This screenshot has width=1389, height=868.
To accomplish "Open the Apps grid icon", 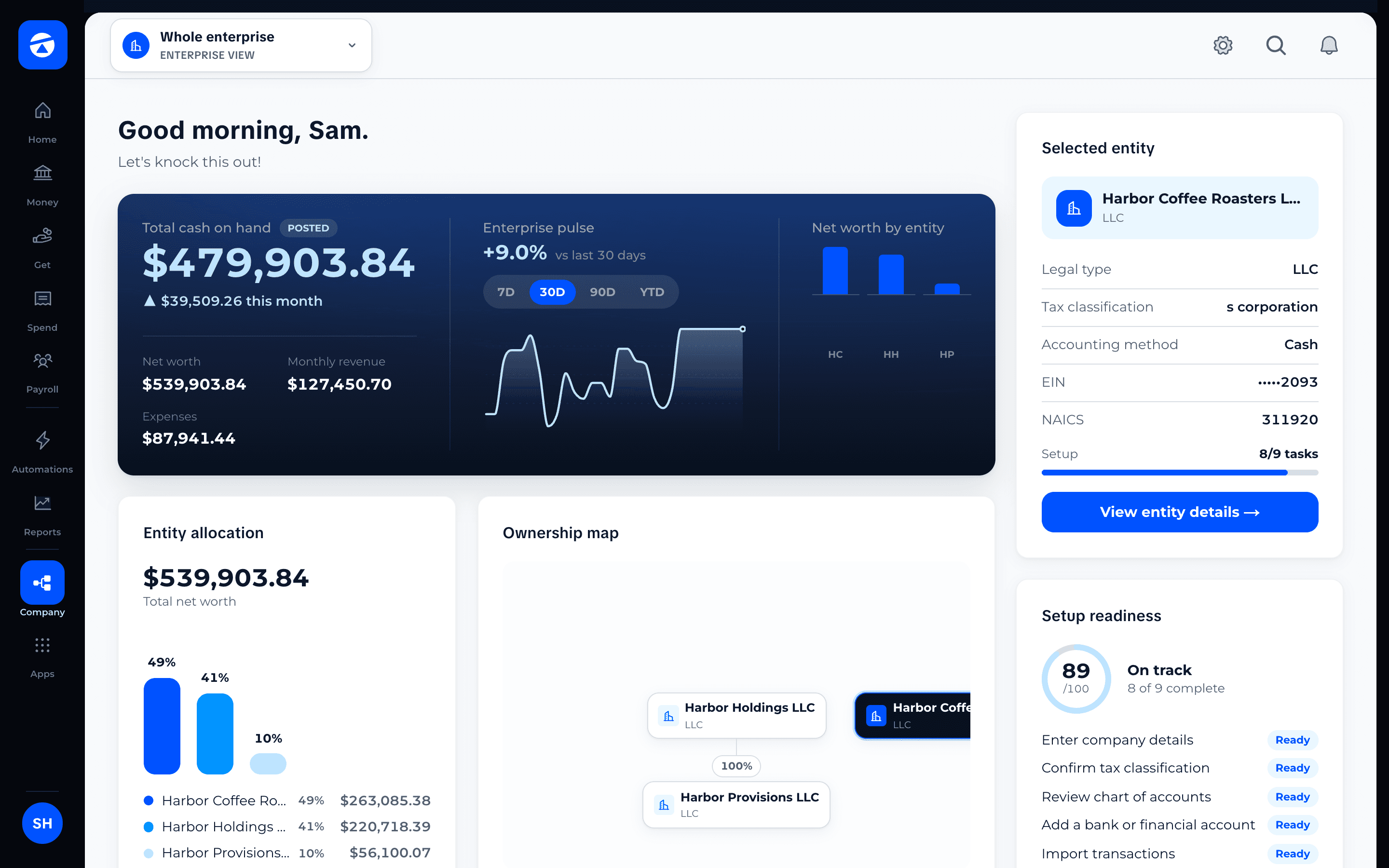I will [42, 645].
